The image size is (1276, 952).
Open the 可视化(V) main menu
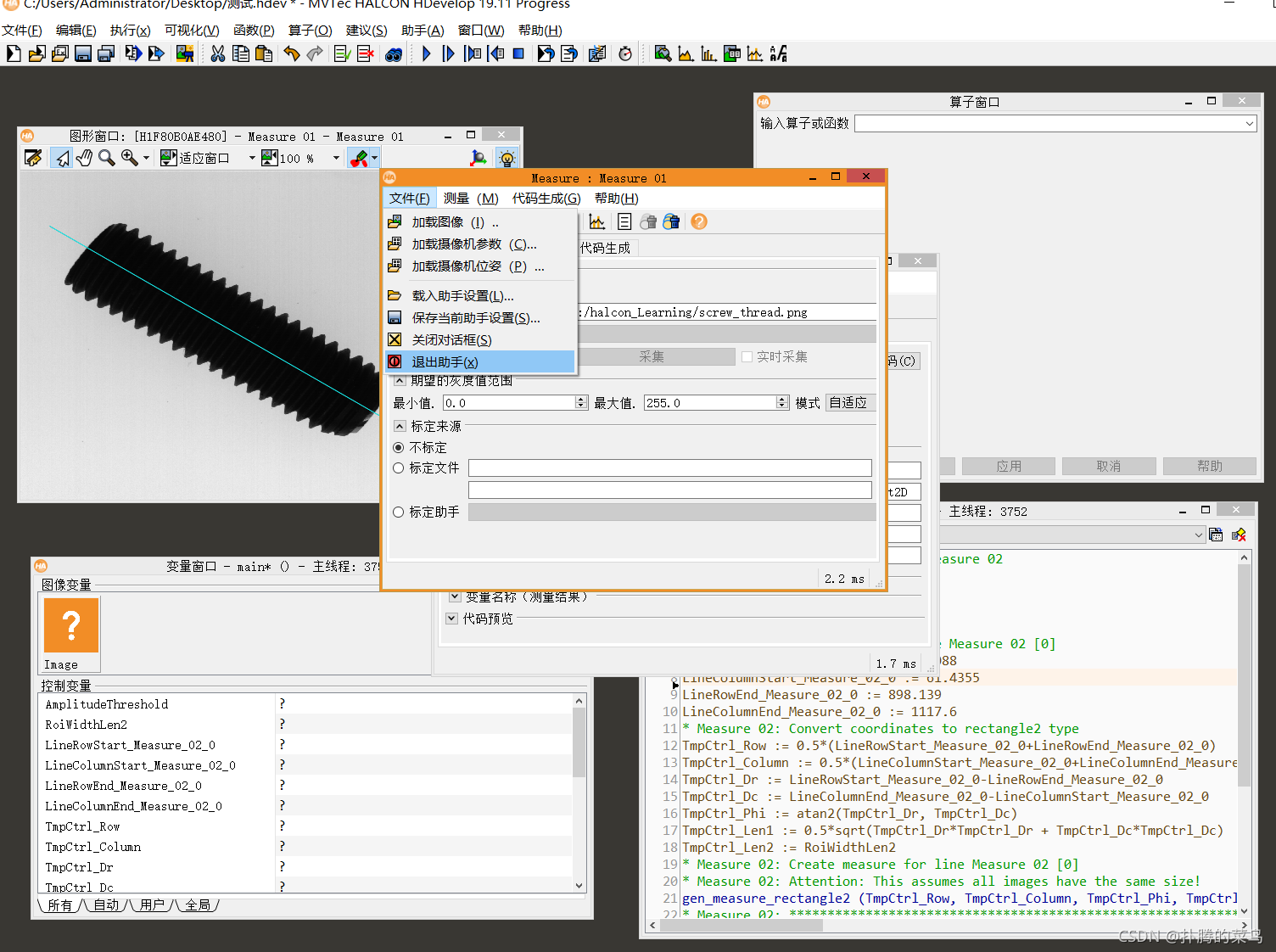(x=192, y=30)
